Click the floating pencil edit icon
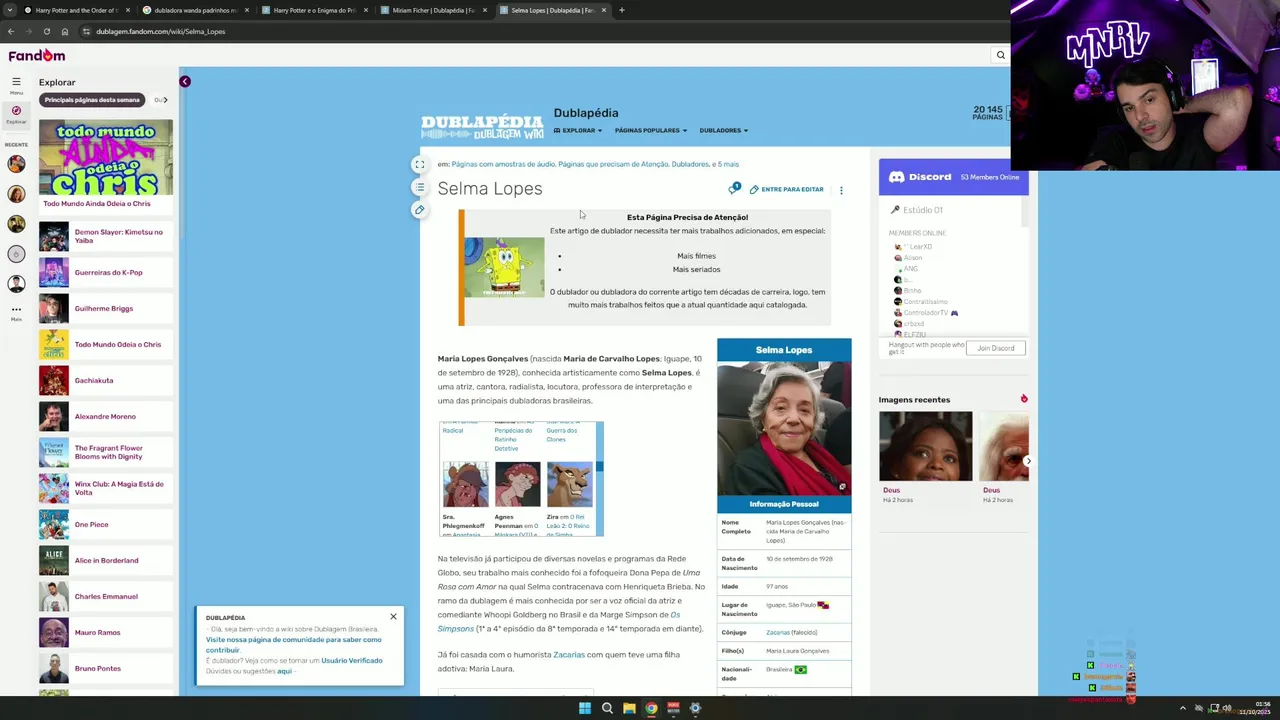The height and width of the screenshot is (720, 1280). [420, 210]
